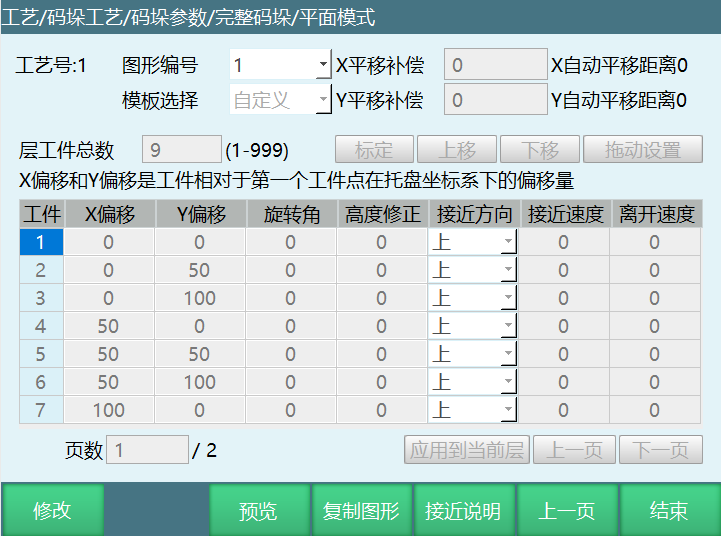Click the 层工件总数 input field
The image size is (721, 536).
coord(181,150)
